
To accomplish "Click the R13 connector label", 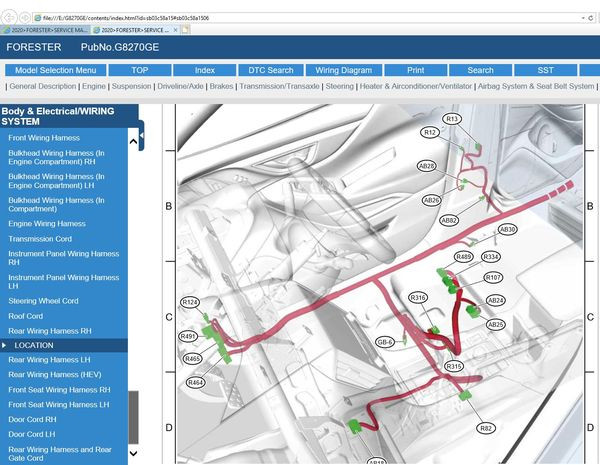I will tap(452, 119).
